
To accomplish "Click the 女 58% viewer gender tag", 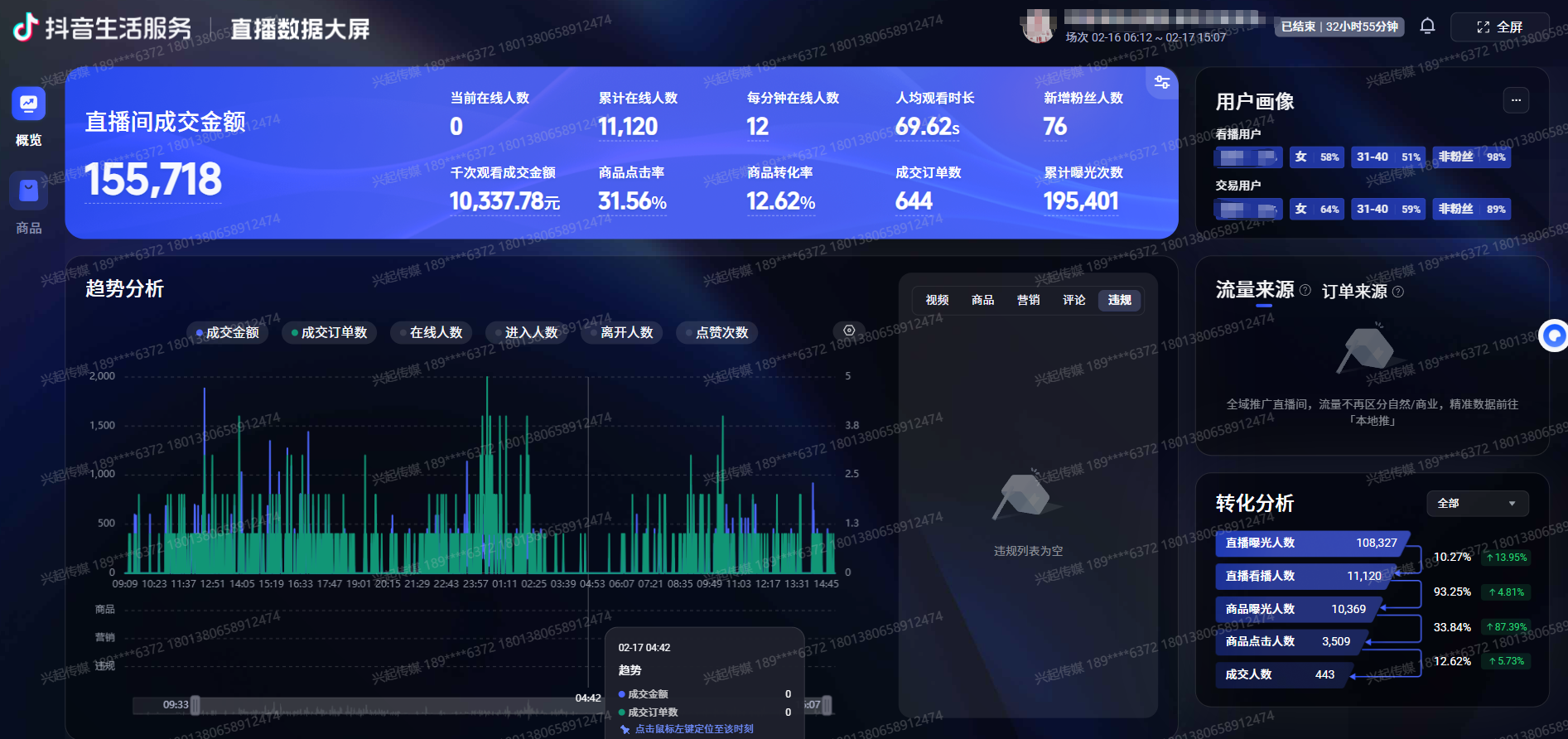I will pos(1317,157).
